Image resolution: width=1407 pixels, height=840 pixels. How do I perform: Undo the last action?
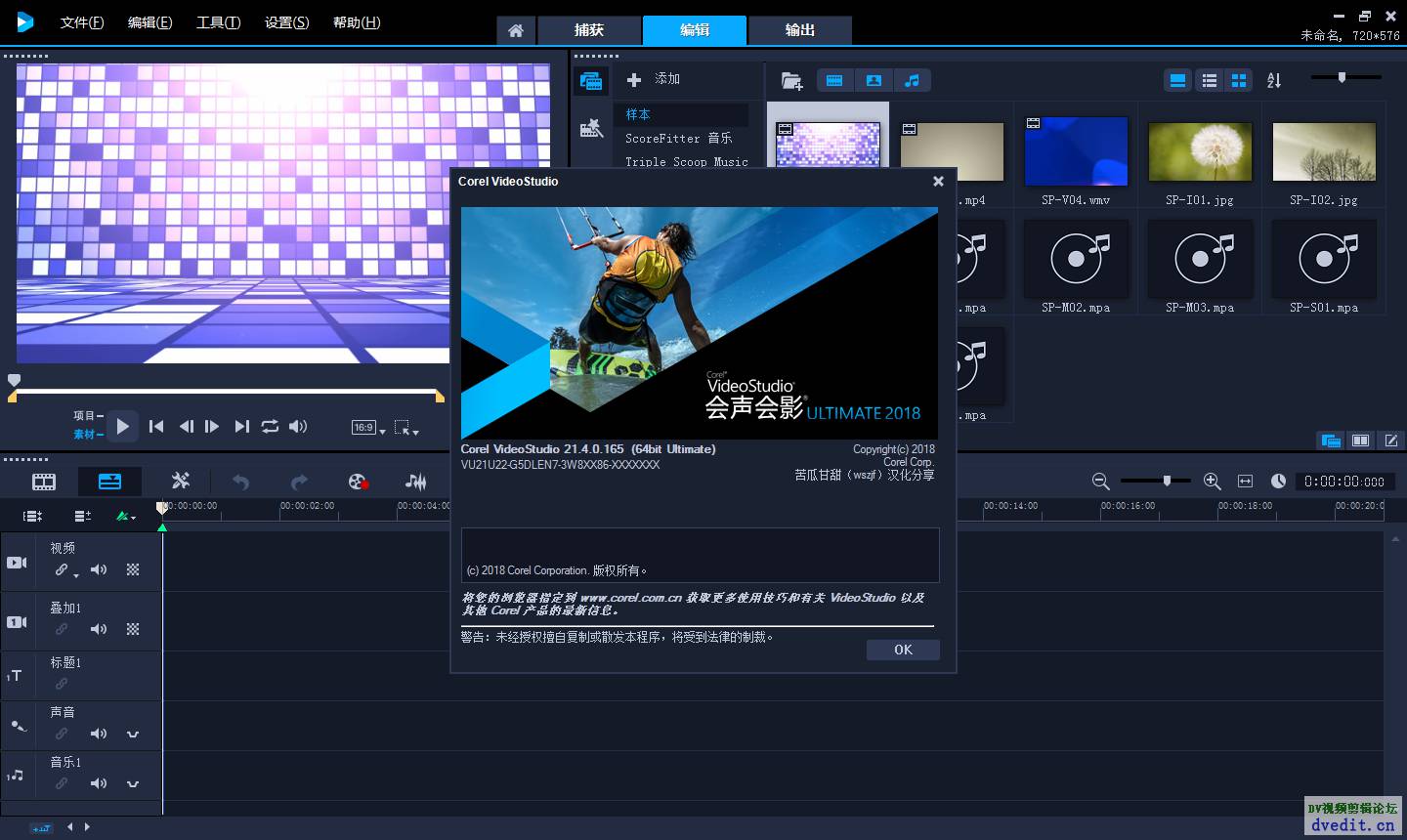click(240, 482)
